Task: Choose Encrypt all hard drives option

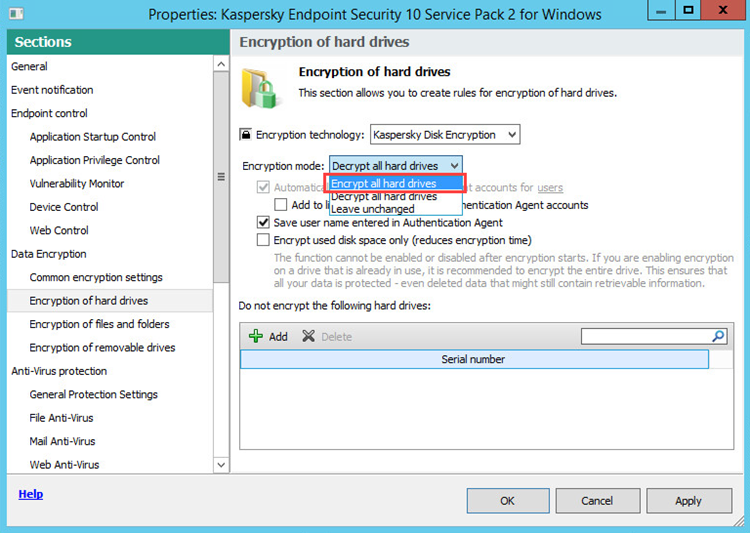Action: click(395, 183)
